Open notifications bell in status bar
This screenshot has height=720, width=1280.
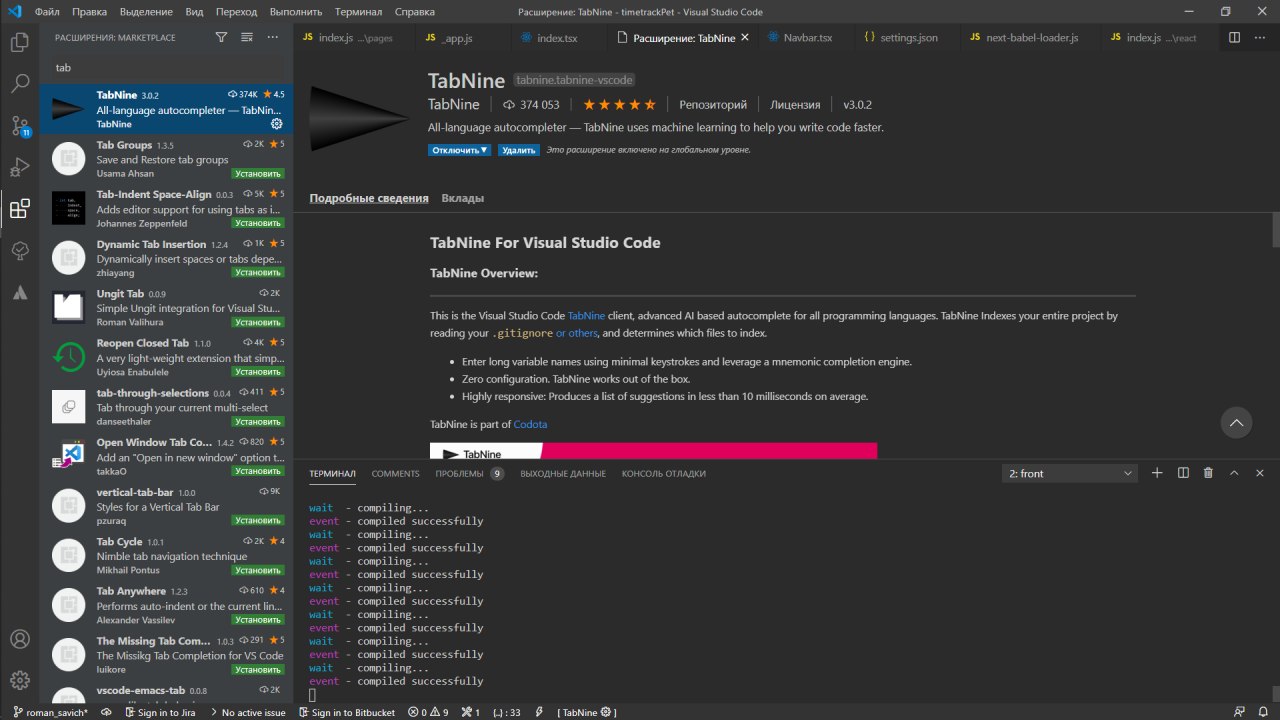pos(1265,712)
